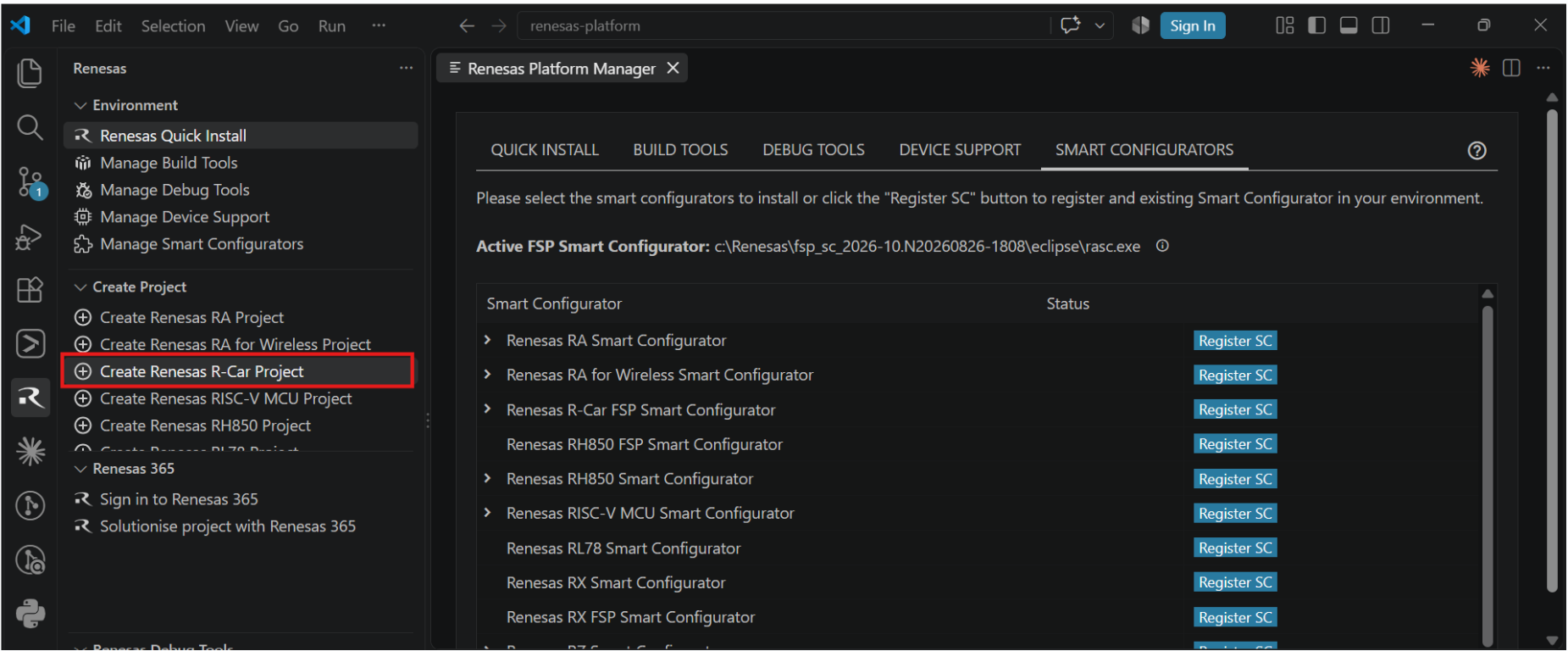Open Source Control view with badge
This screenshot has width=1568, height=651.
pyautogui.click(x=31, y=182)
